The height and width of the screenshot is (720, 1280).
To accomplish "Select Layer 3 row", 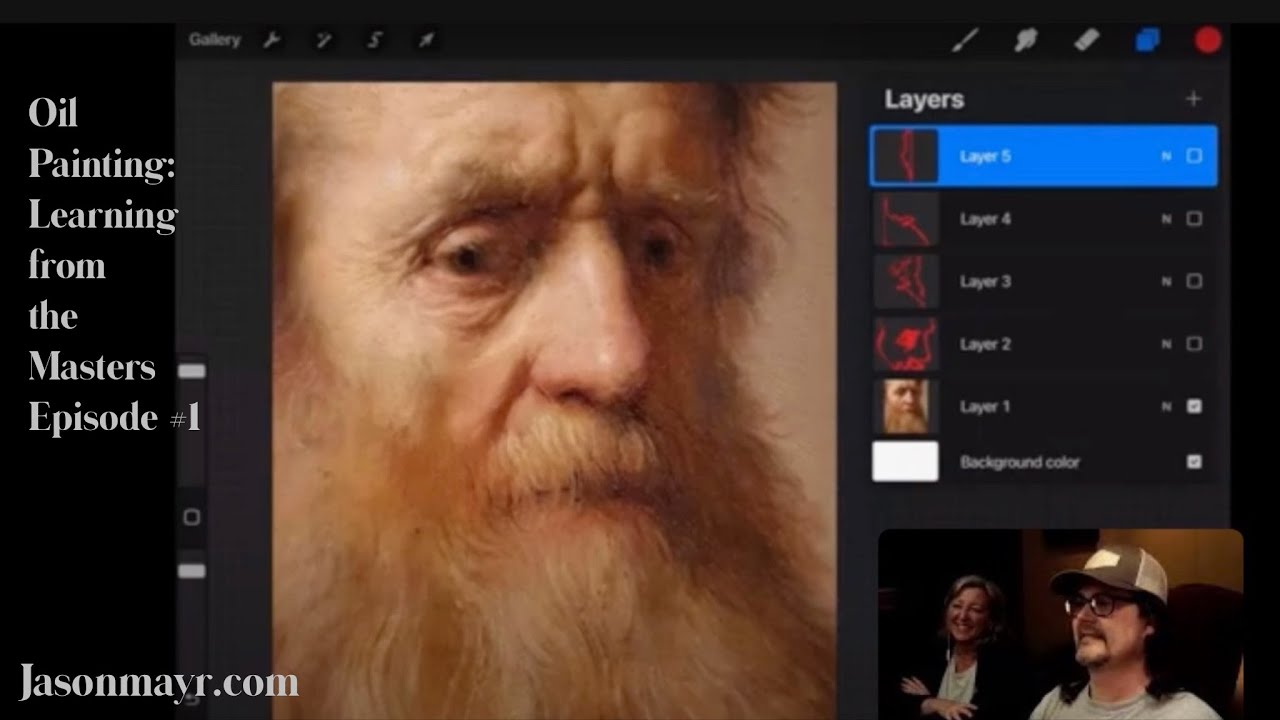I will 1044,281.
